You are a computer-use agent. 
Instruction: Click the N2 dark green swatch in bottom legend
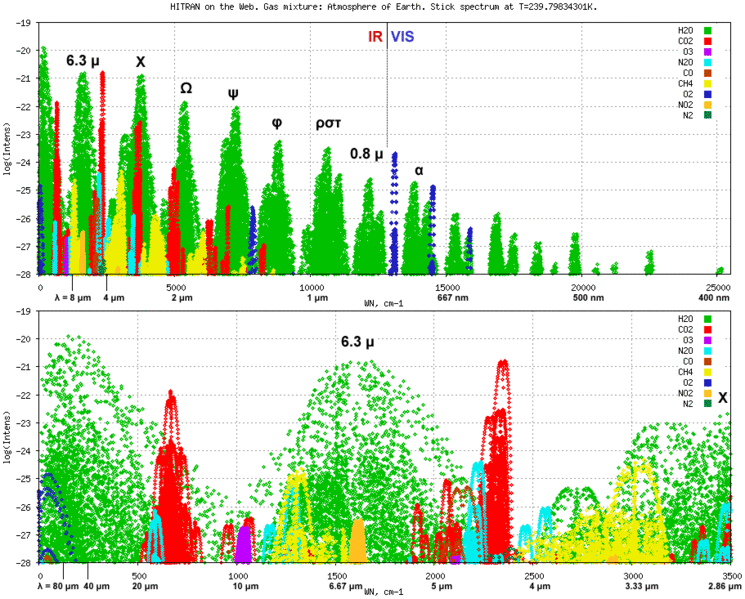(x=707, y=404)
